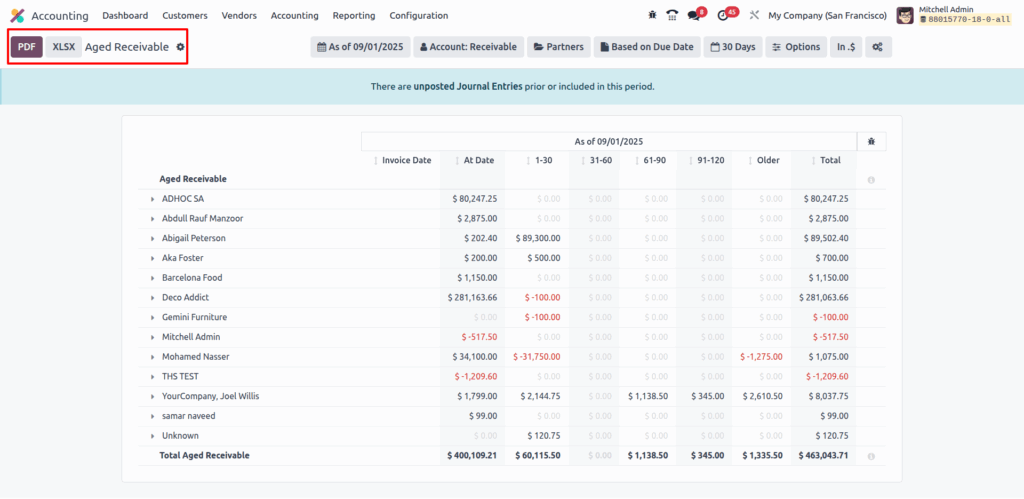Open Mitchell Admin user avatar
Image resolution: width=1024 pixels, height=499 pixels.
pyautogui.click(x=904, y=15)
